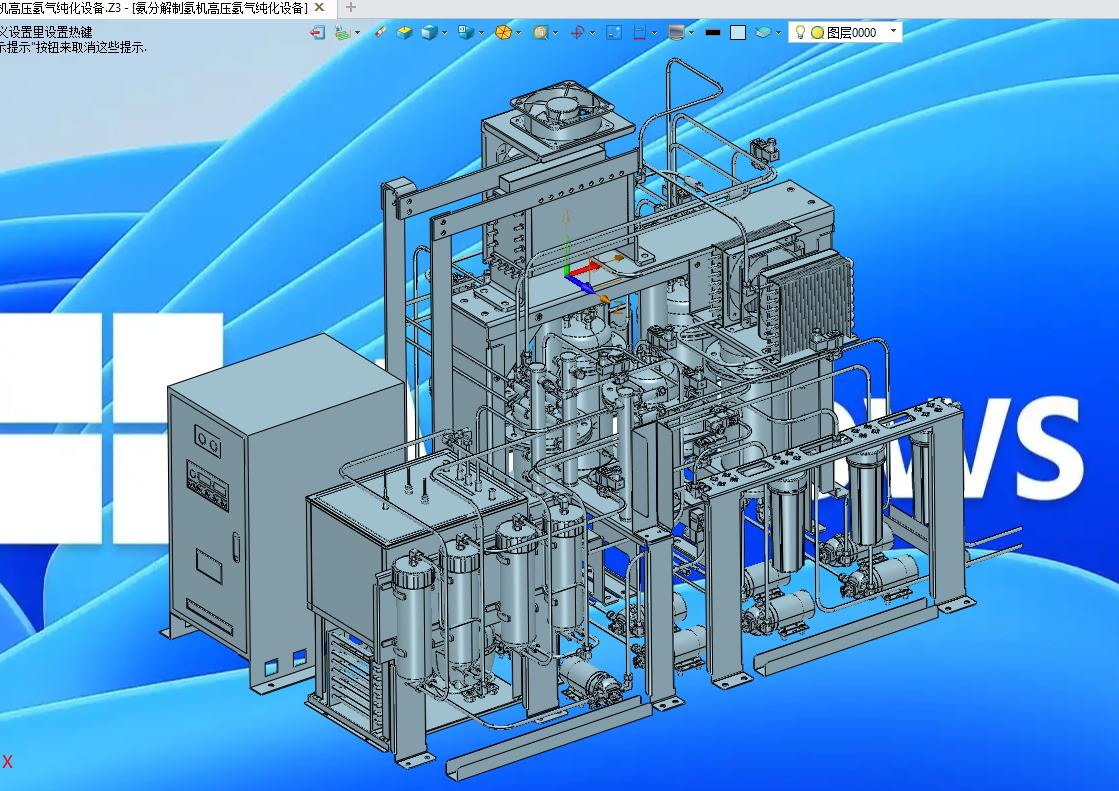Viewport: 1119px width, 791px height.
Task: Click the black line color swatch
Action: [x=712, y=32]
